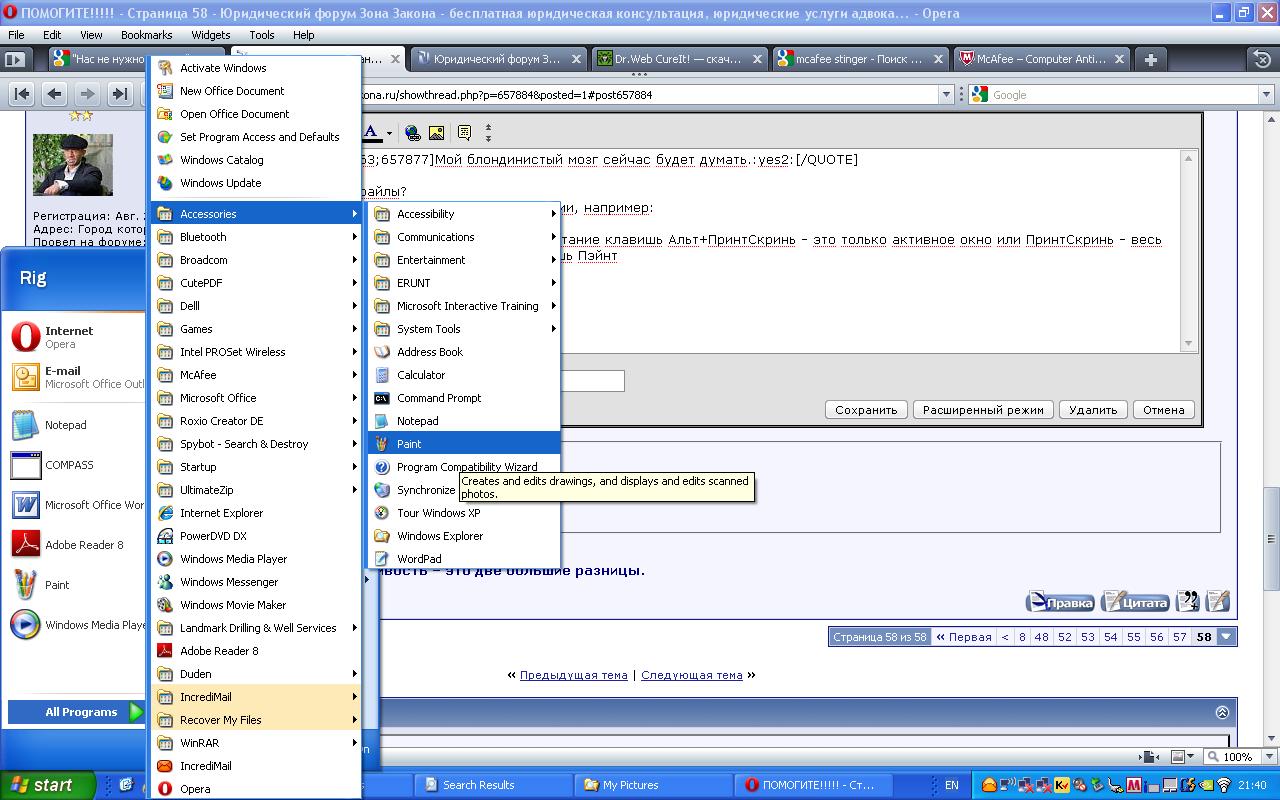Viewport: 1280px width, 800px height.
Task: Open Set Program Access and Defaults
Action: (256, 137)
